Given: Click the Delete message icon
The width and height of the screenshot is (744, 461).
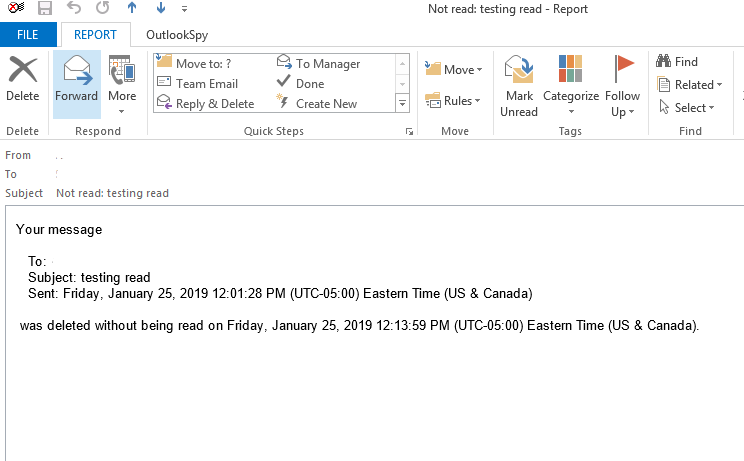Looking at the screenshot, I should [x=22, y=79].
